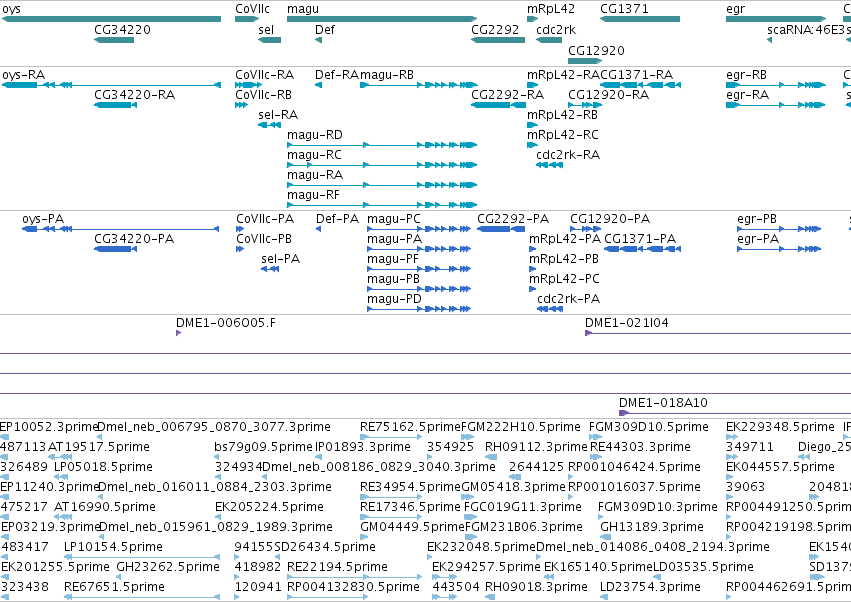Click the bs79g09.5prime EST label
The image size is (851, 602).
[264, 447]
